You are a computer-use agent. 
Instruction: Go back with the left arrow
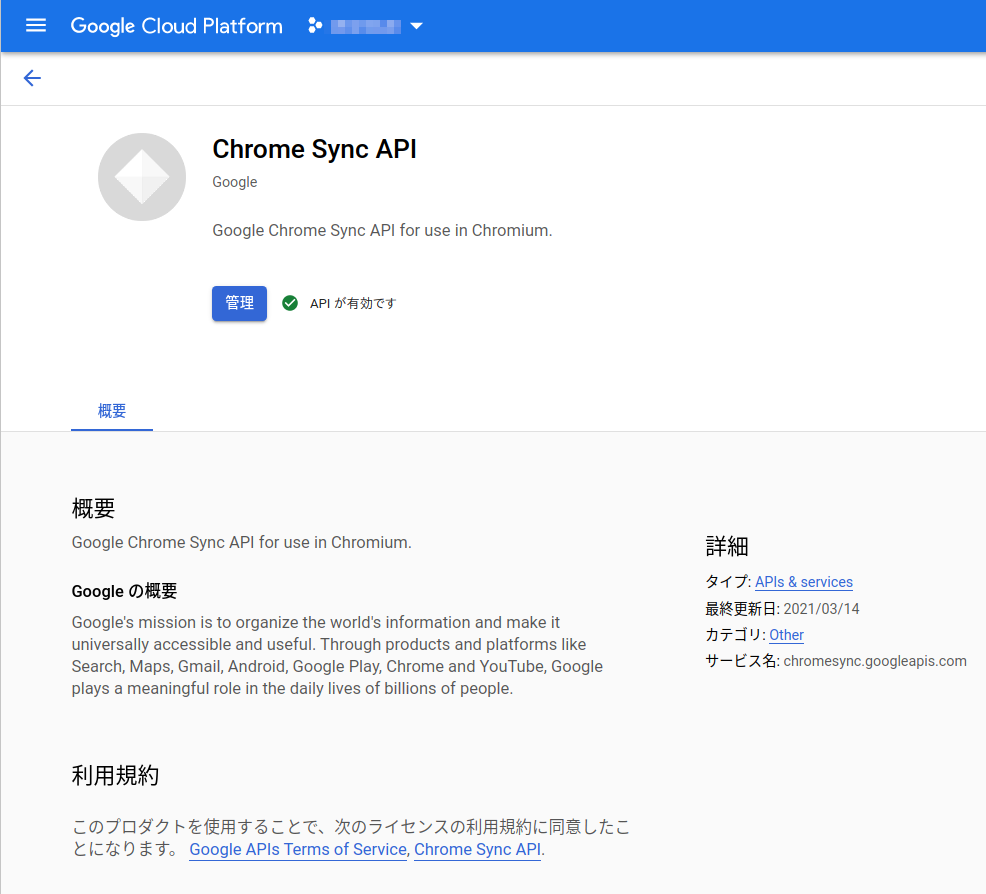(32, 78)
